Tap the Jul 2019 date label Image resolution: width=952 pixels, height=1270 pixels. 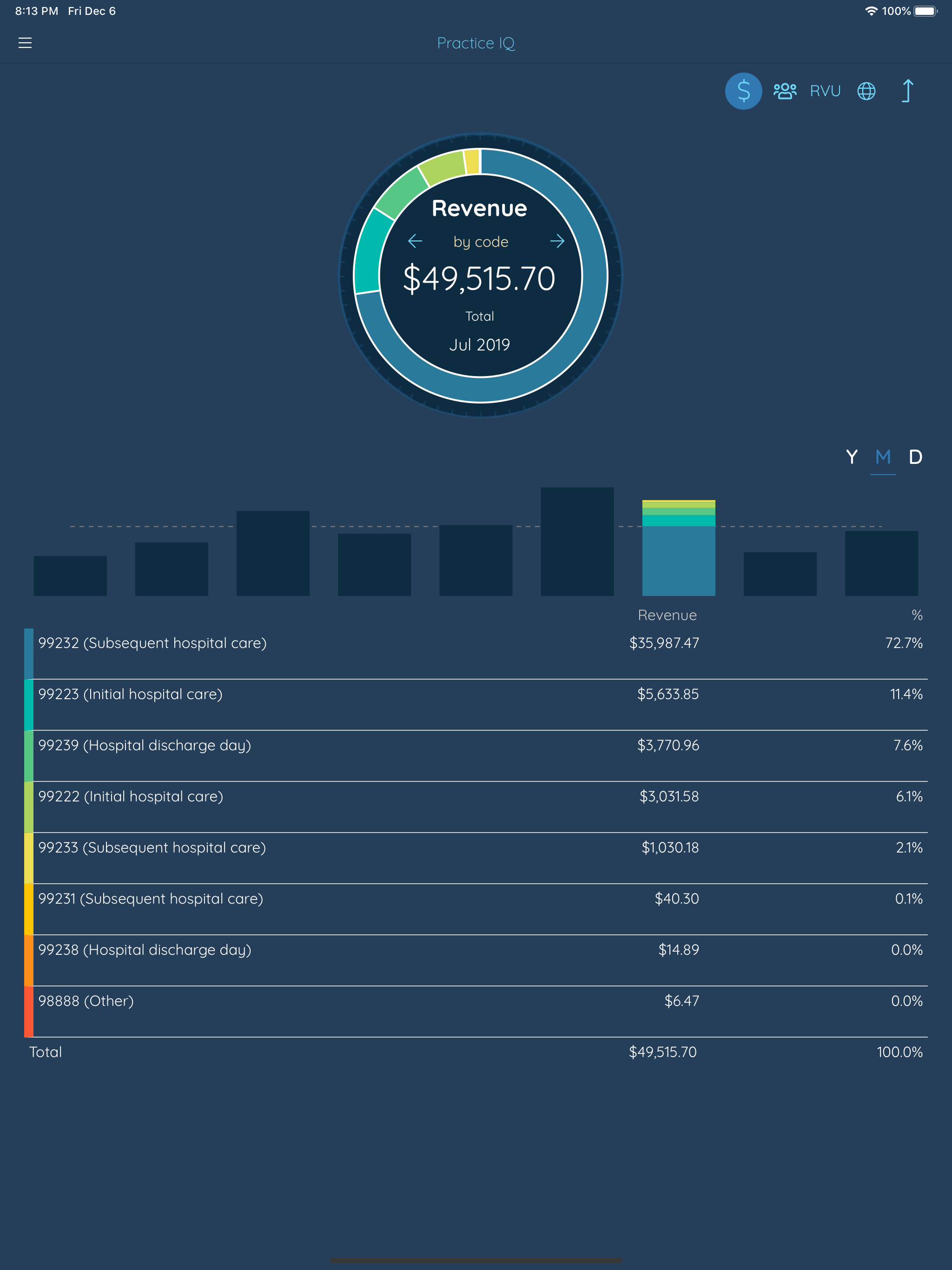click(x=479, y=344)
